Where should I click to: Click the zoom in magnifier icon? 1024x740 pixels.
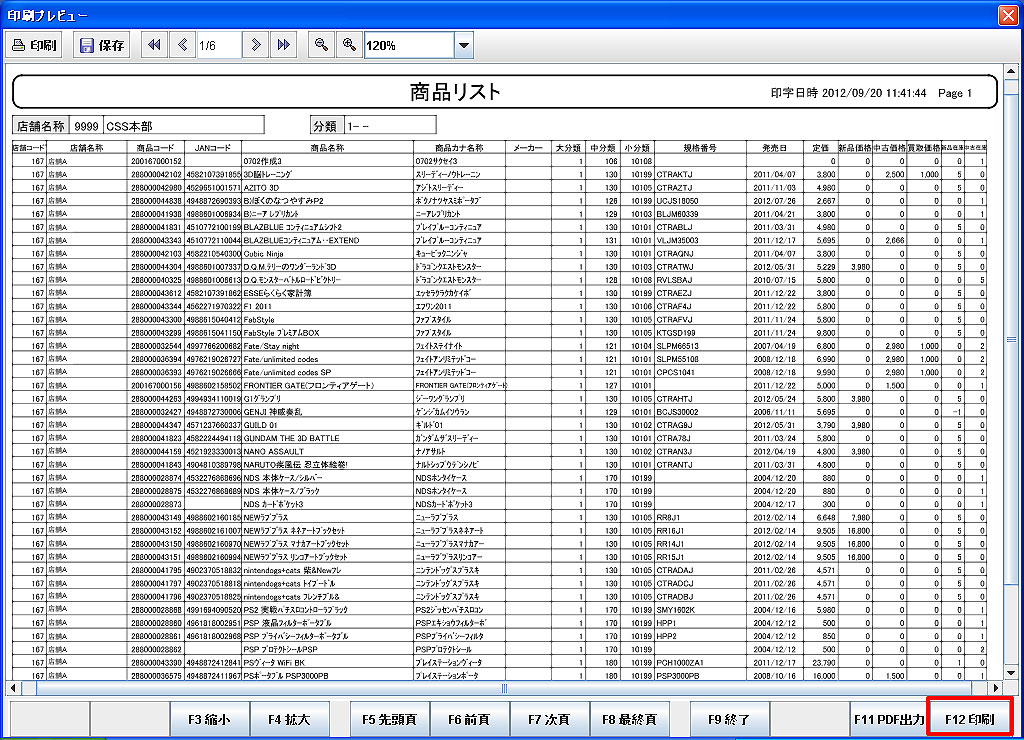click(349, 45)
